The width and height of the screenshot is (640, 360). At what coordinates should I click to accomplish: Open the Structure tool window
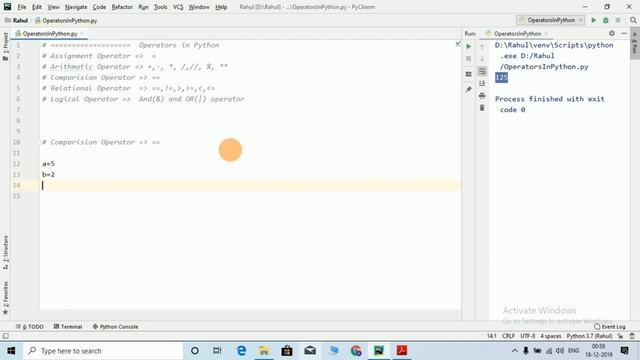coord(5,252)
